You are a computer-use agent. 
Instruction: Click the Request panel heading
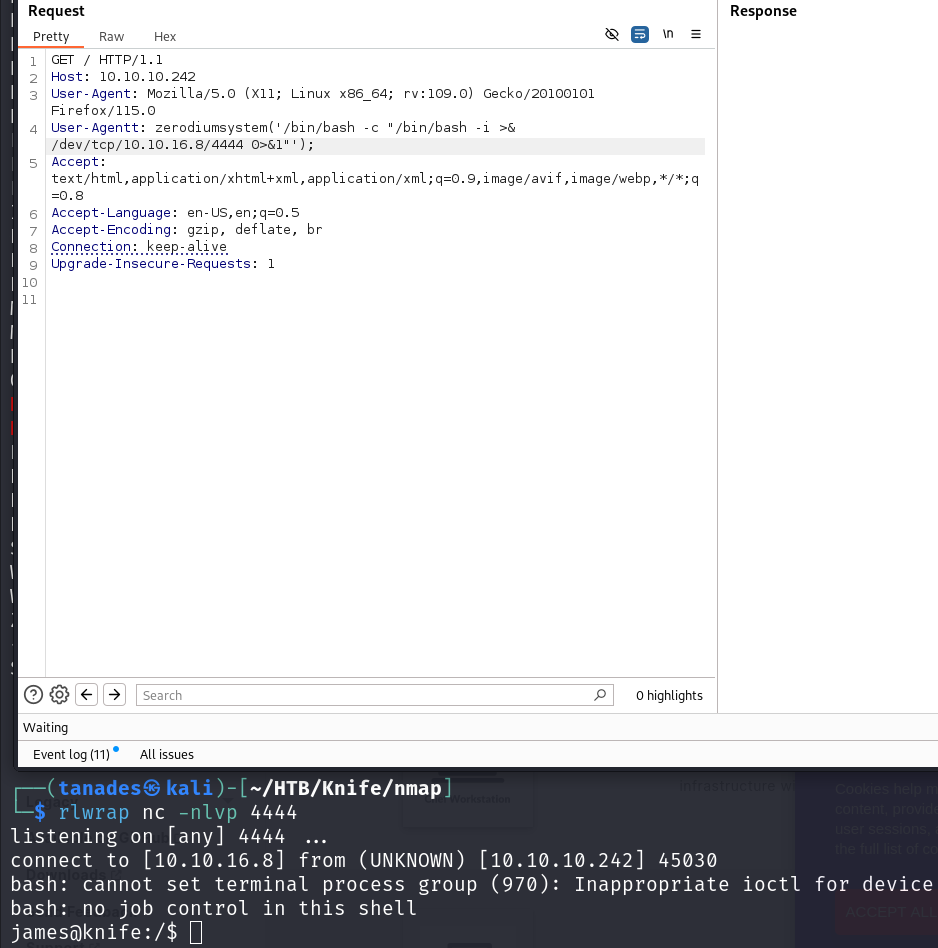(56, 11)
